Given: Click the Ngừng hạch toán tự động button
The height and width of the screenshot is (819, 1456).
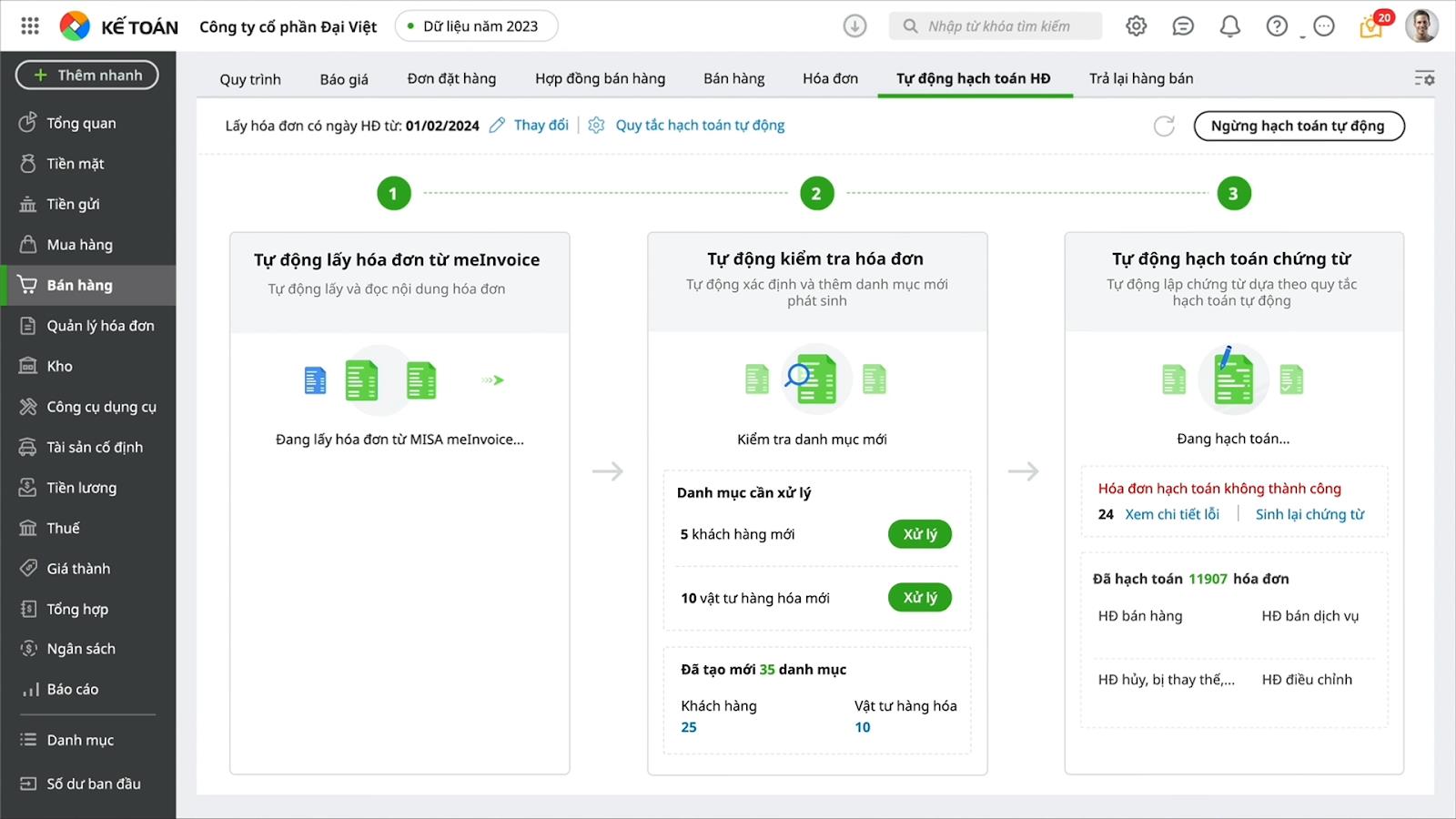Looking at the screenshot, I should 1299,126.
